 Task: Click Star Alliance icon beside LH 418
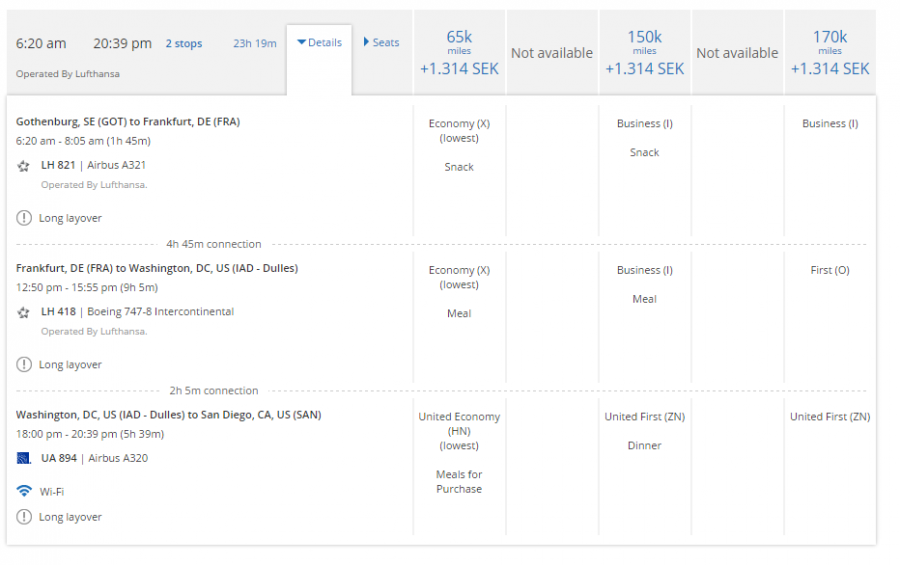pyautogui.click(x=23, y=312)
